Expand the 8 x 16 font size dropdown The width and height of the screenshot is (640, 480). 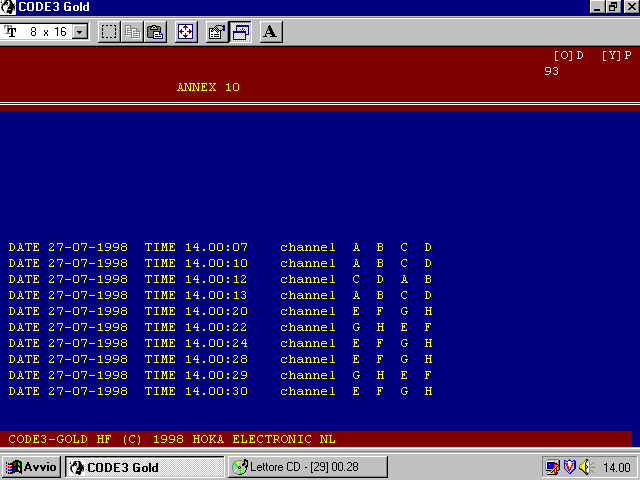point(80,32)
